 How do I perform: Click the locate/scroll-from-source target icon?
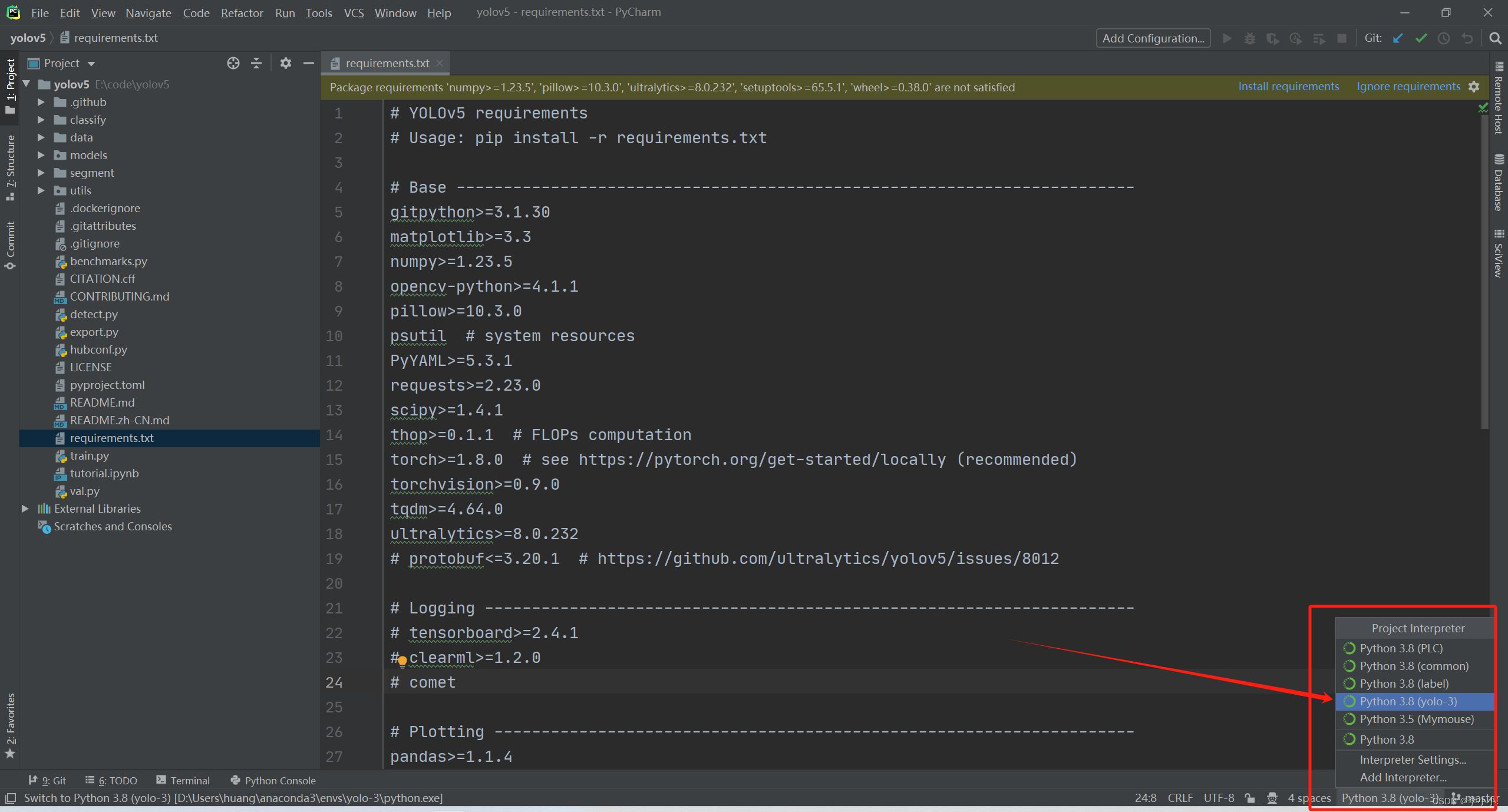click(x=233, y=63)
